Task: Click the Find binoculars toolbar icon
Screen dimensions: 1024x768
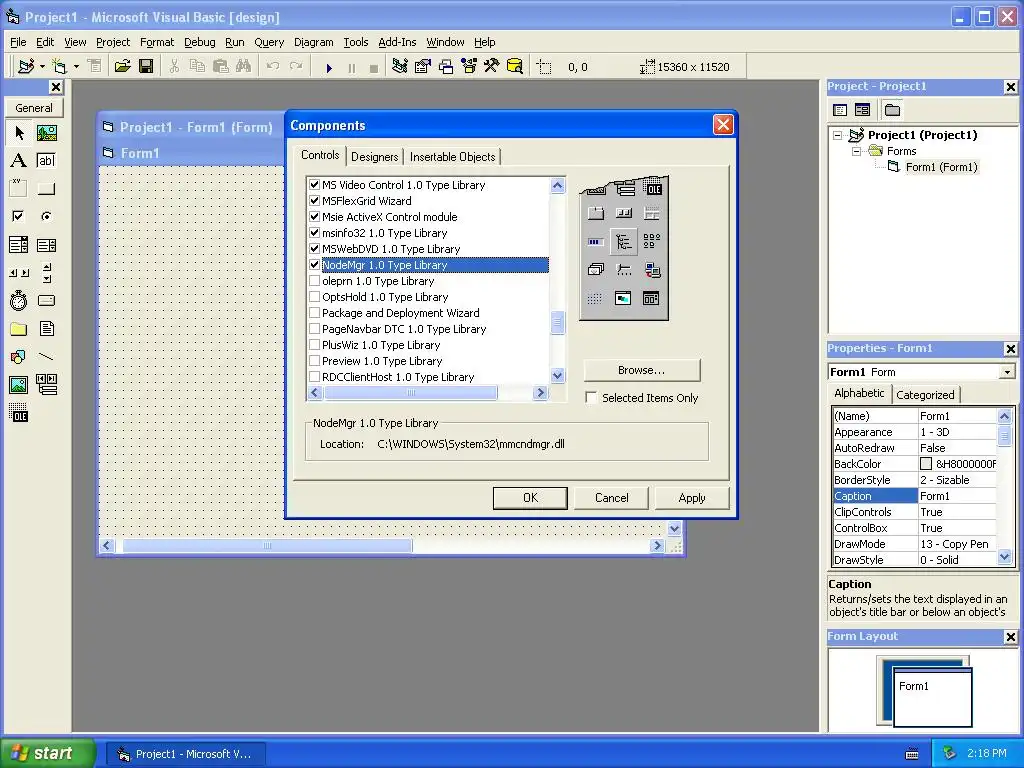Action: click(244, 66)
